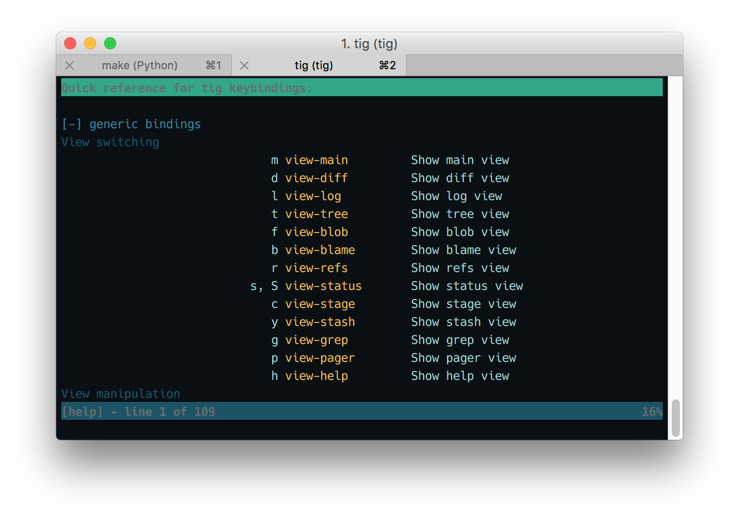This screenshot has height=520, width=739.
Task: Select the view-refs keybinding row
Action: coord(362,268)
